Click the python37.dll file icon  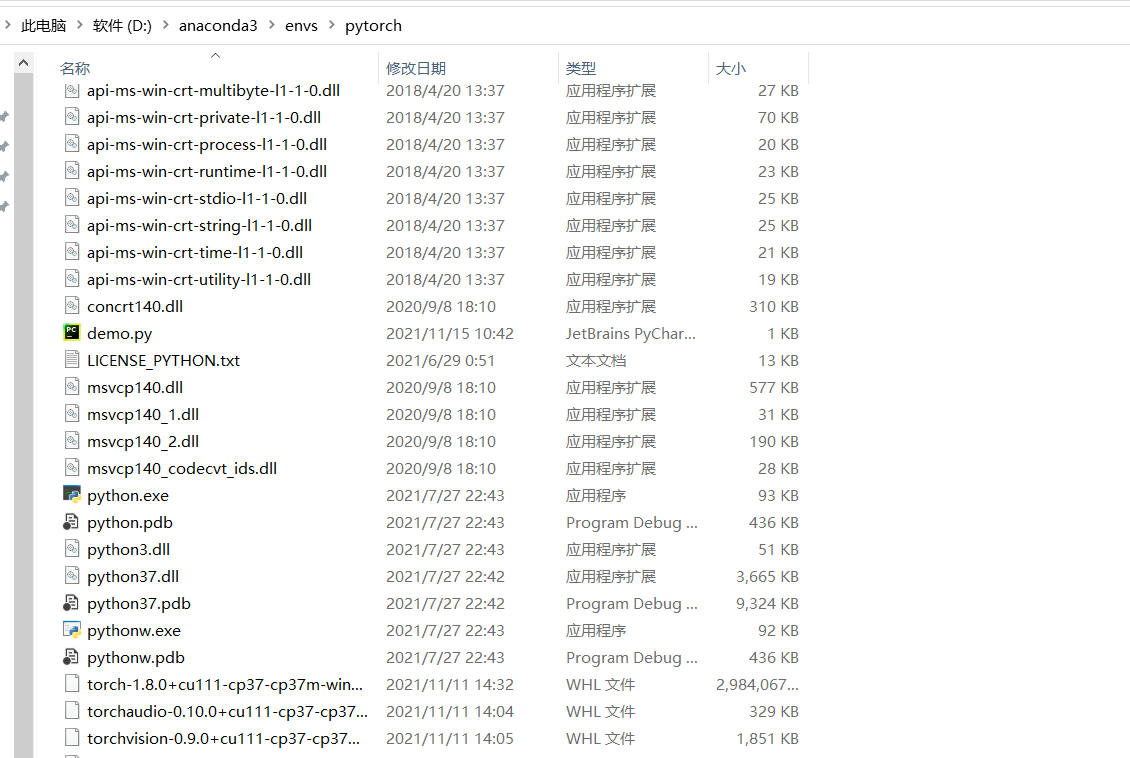point(71,576)
